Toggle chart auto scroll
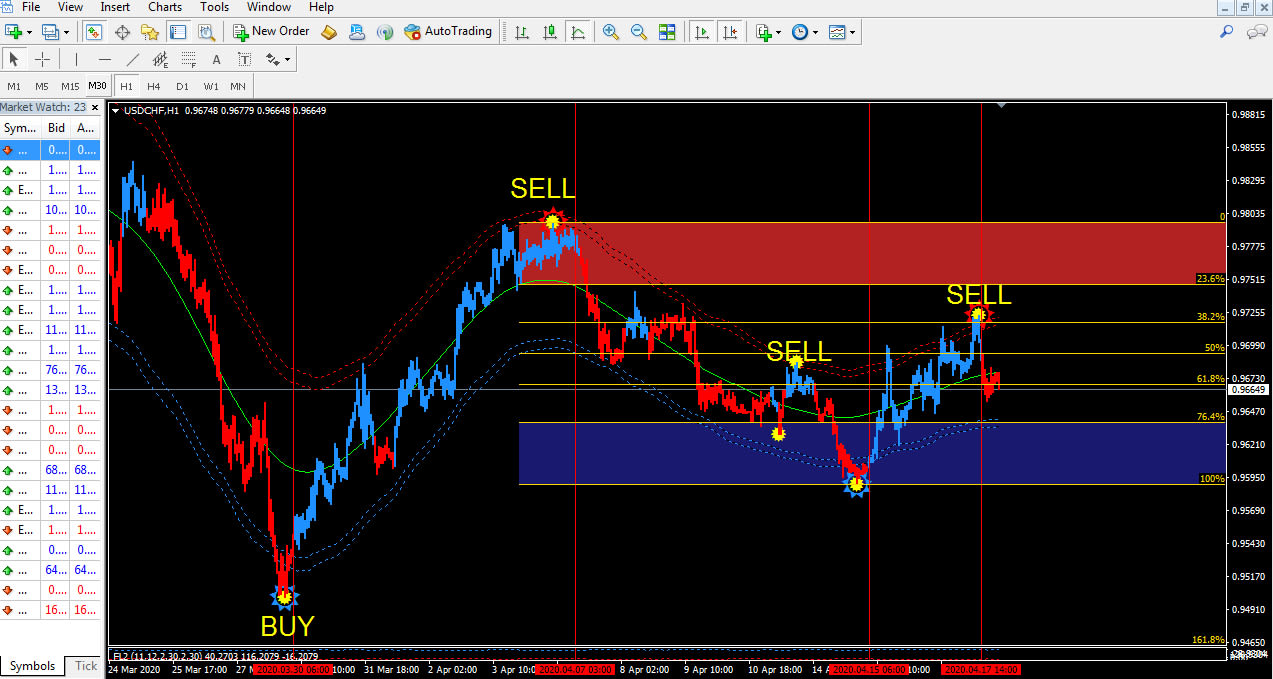This screenshot has height=679, width=1273. (x=702, y=32)
